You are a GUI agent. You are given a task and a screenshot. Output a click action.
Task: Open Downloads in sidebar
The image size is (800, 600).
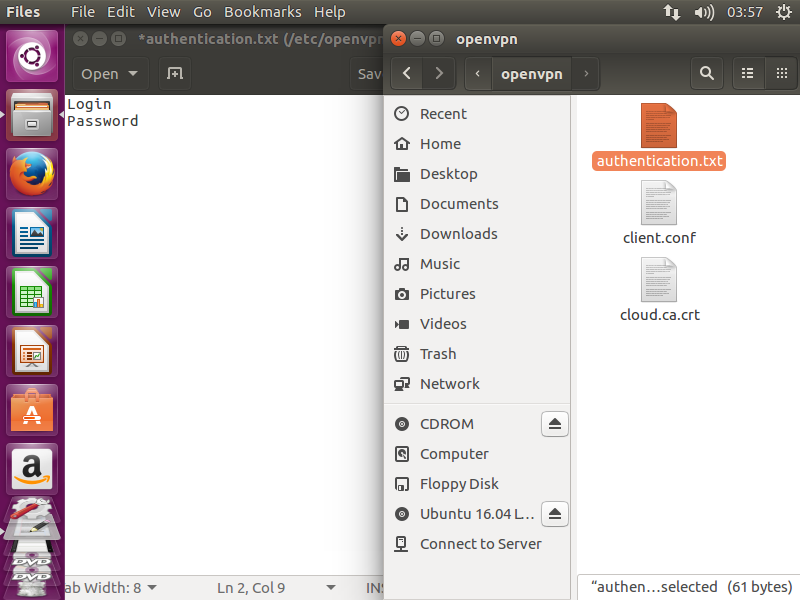coord(477,234)
